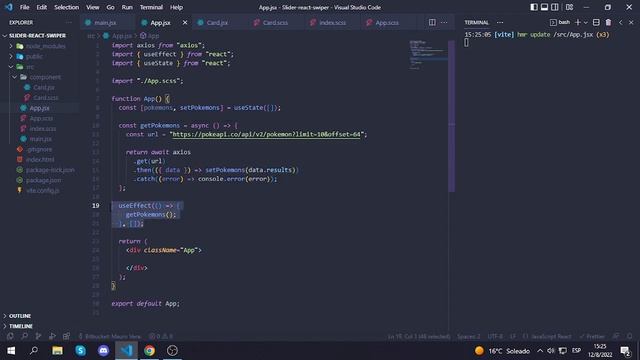This screenshot has width=640, height=360.
Task: Switch to the main.jsx tab
Action: [106, 23]
